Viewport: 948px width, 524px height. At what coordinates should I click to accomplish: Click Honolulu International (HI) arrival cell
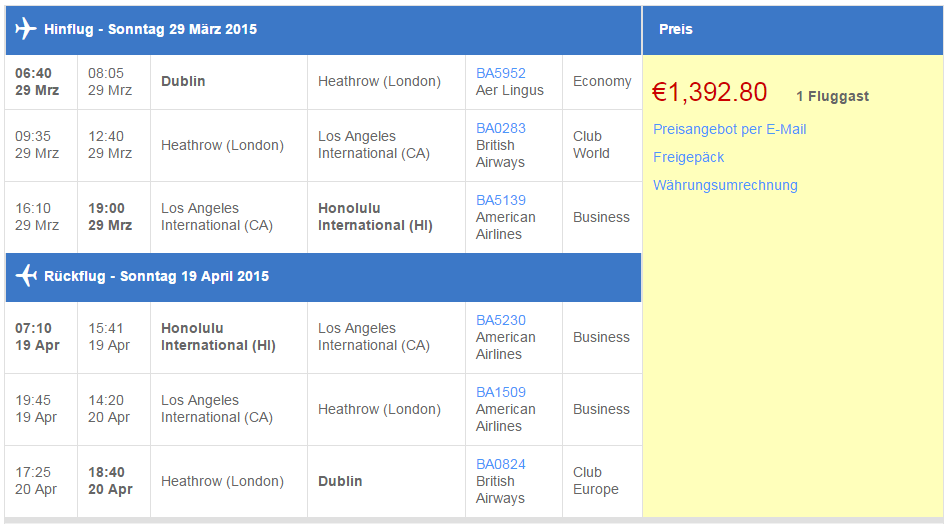click(x=386, y=217)
